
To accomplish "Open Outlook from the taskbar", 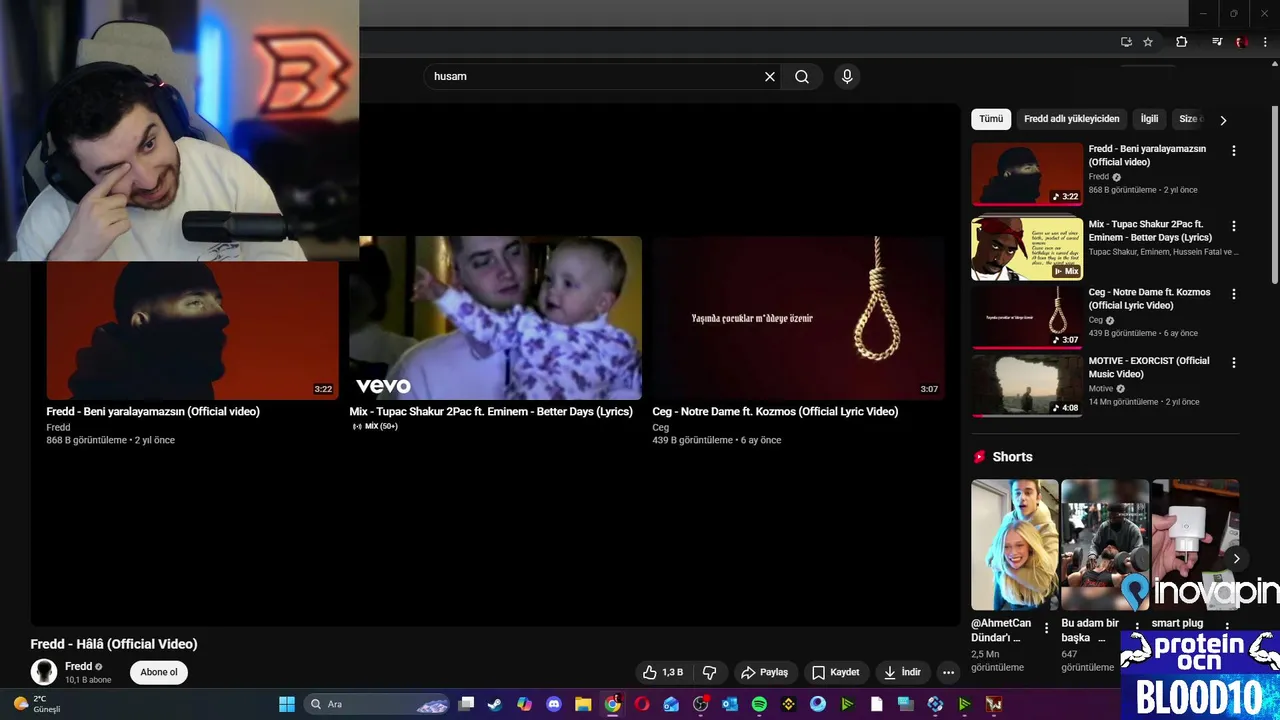I will coord(730,704).
